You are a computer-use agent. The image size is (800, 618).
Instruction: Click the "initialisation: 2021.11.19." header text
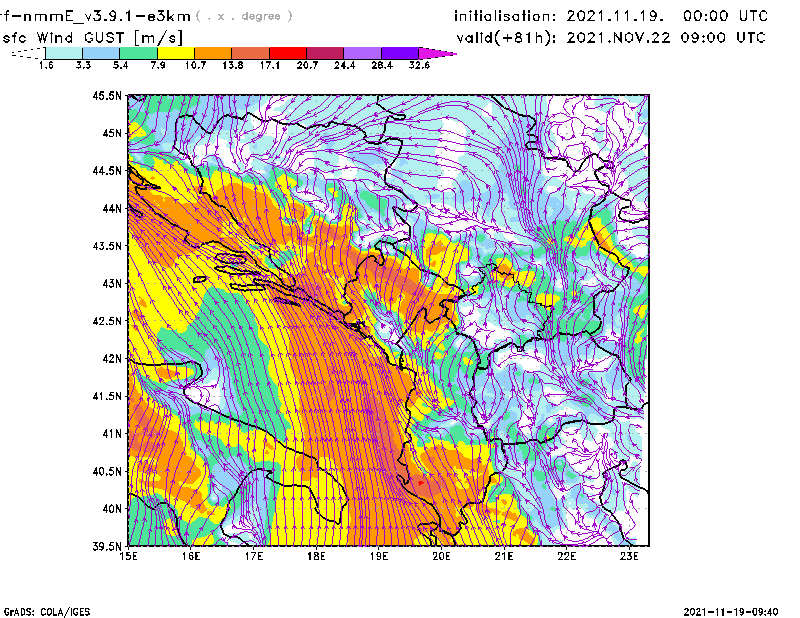click(x=559, y=16)
